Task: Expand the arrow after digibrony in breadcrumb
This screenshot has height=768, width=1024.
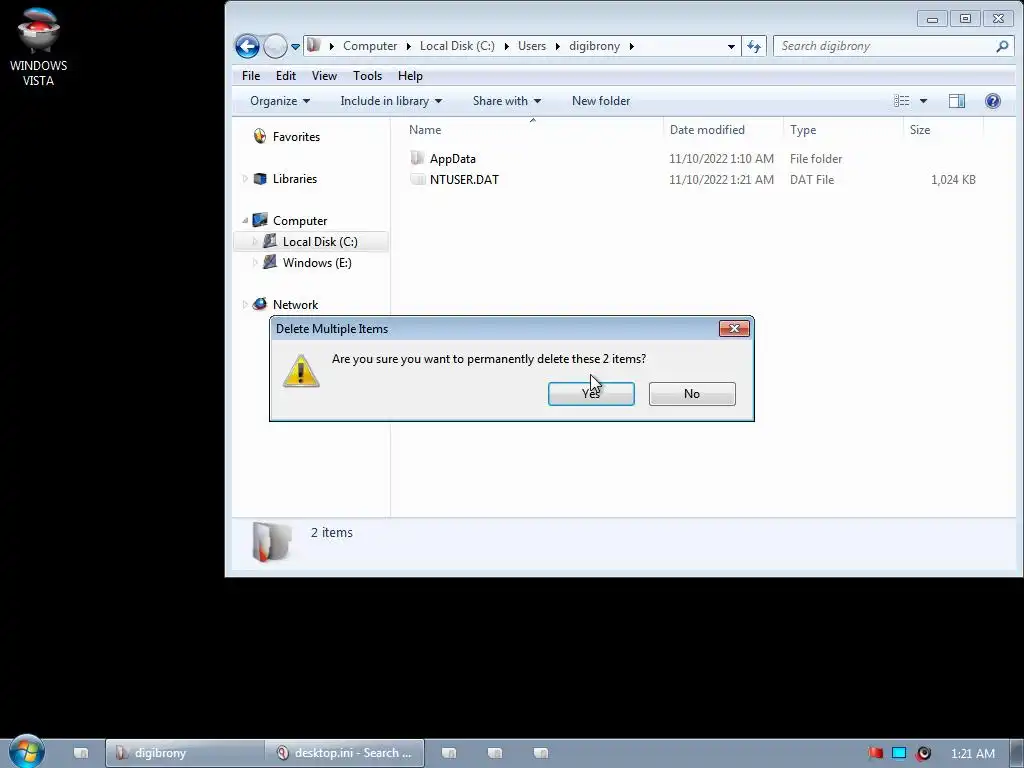Action: [632, 46]
